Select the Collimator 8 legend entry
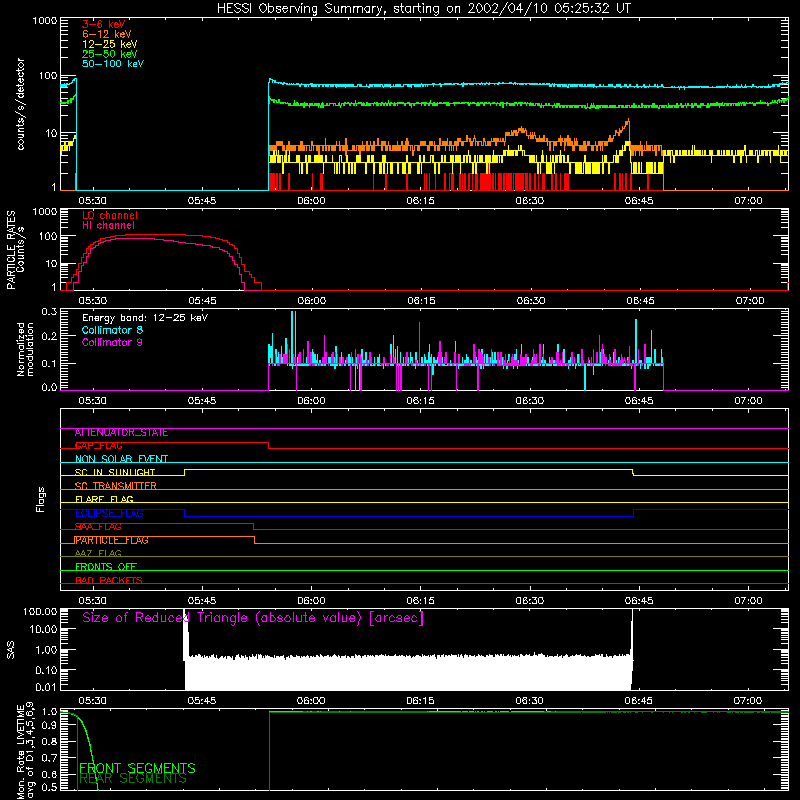This screenshot has height=800, width=800. point(112,330)
